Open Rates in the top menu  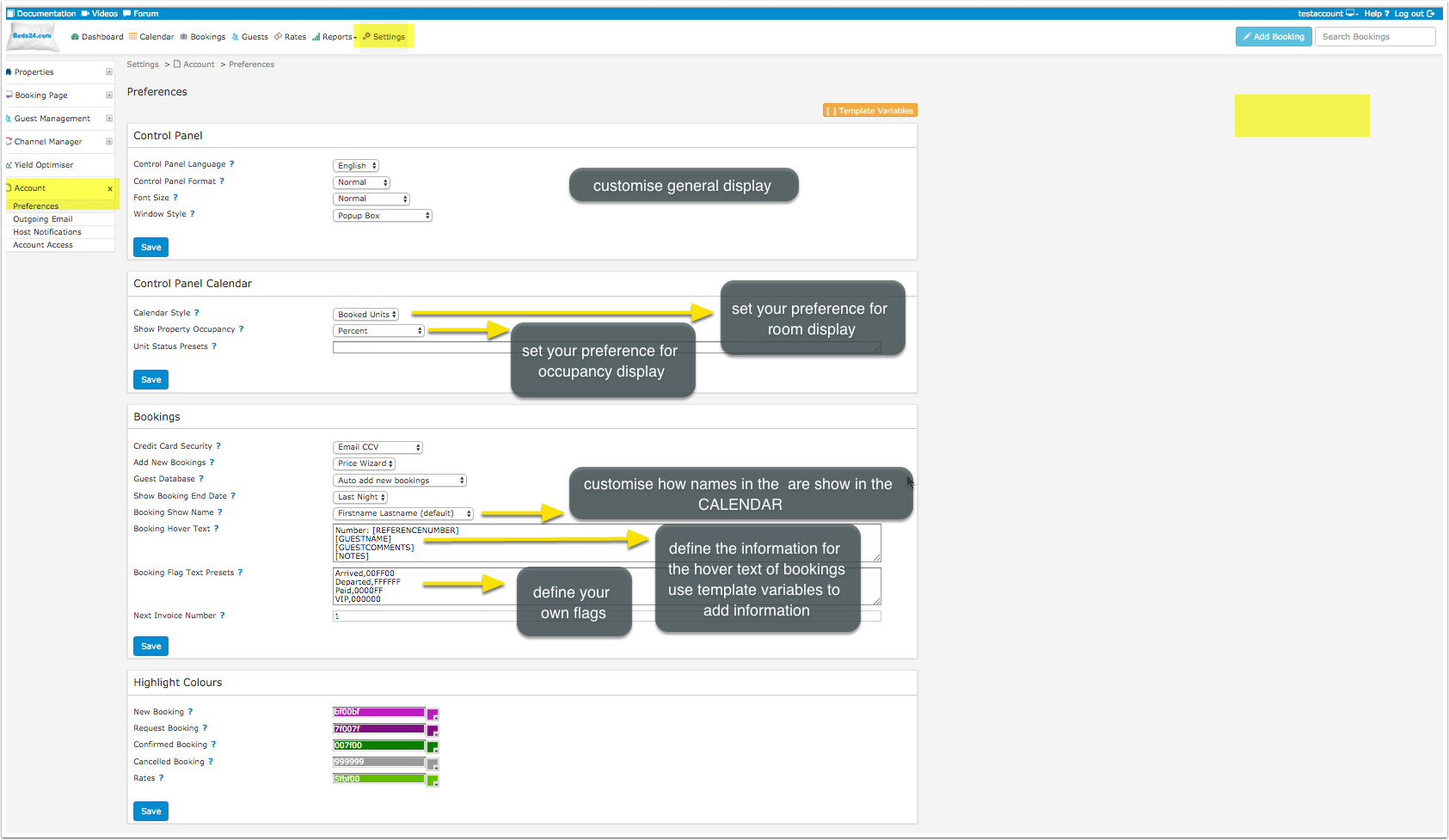291,37
